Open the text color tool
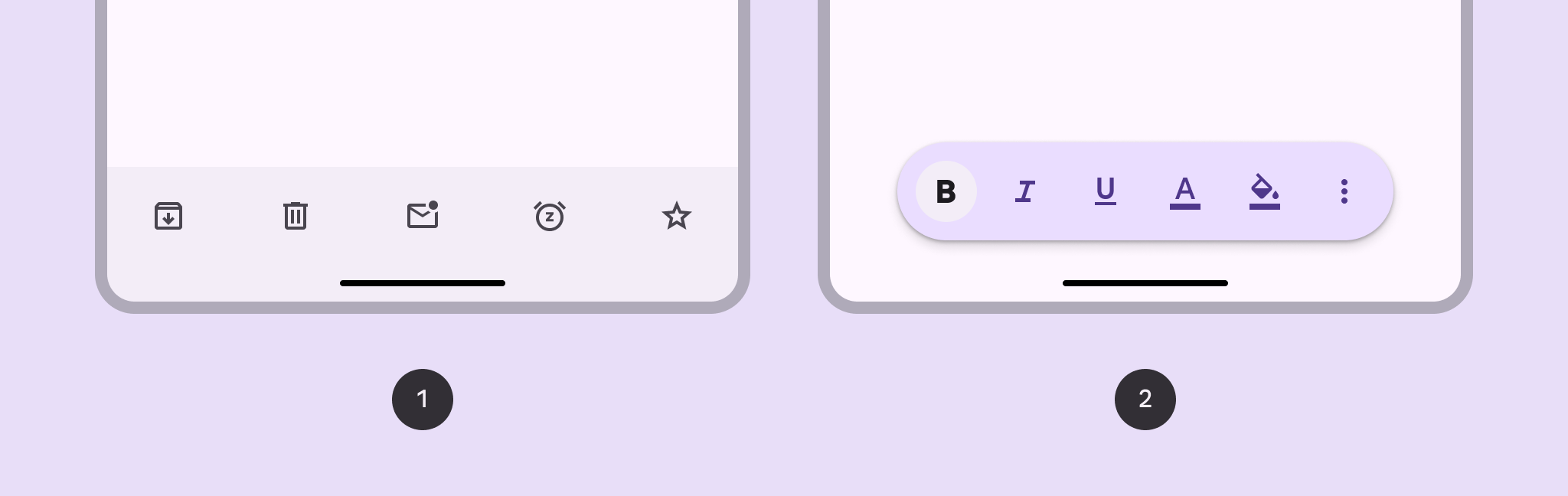Screen dimensions: 1568x496 (x=1185, y=191)
